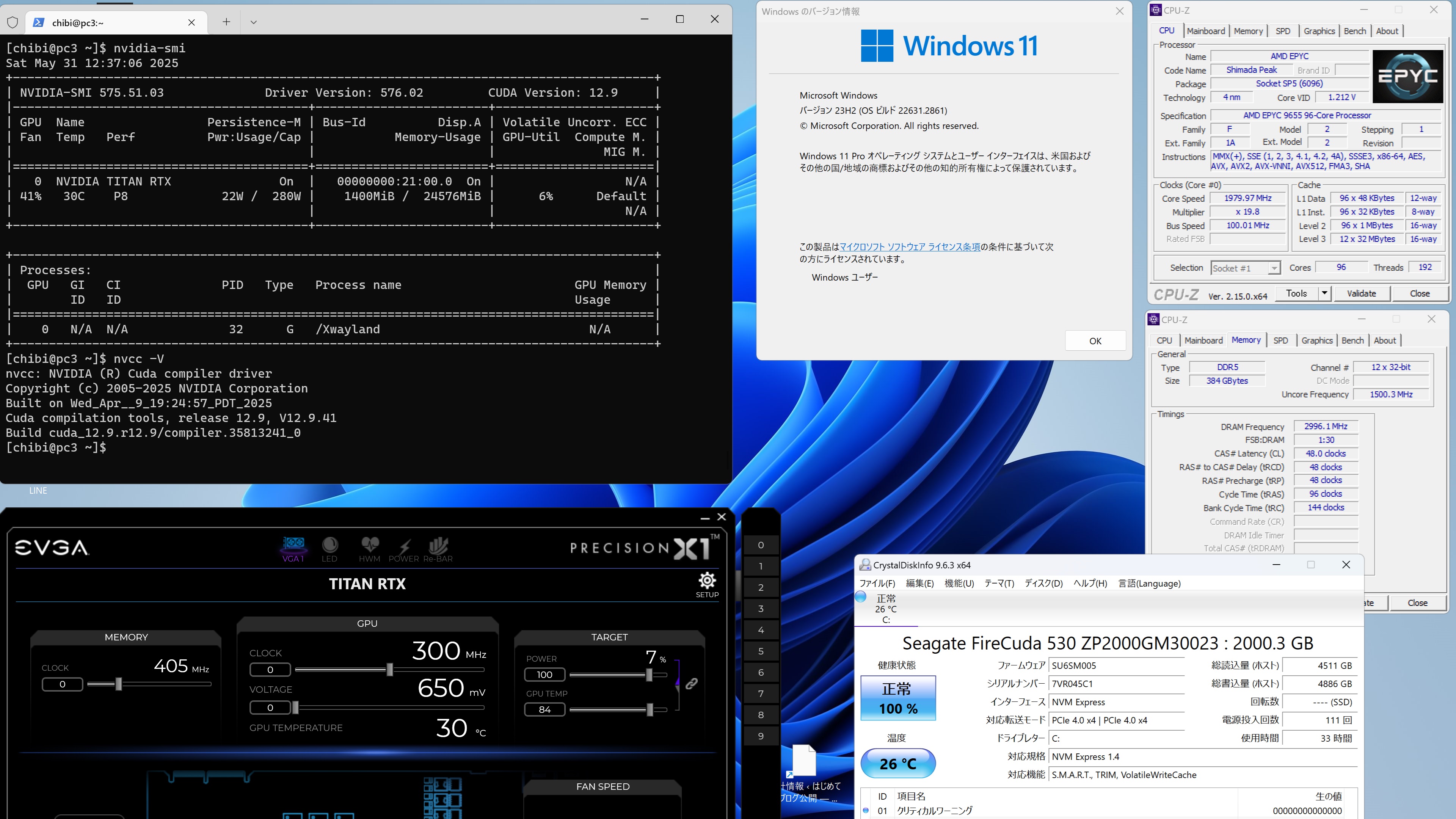Screen dimensions: 1456x819
Task: Toggle the power/temp target link icon
Action: (x=691, y=684)
